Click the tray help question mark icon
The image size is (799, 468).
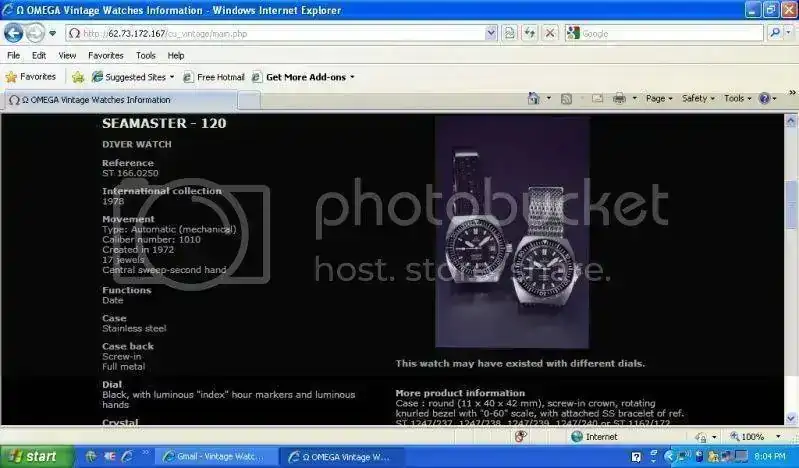coord(636,457)
